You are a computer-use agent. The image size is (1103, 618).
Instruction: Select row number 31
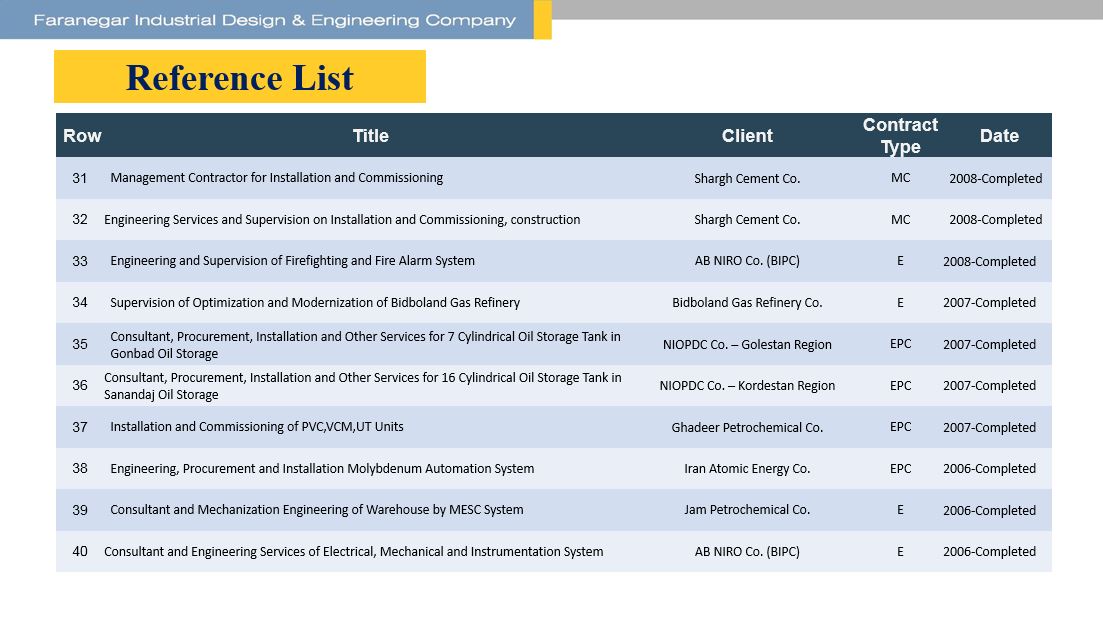click(x=79, y=178)
